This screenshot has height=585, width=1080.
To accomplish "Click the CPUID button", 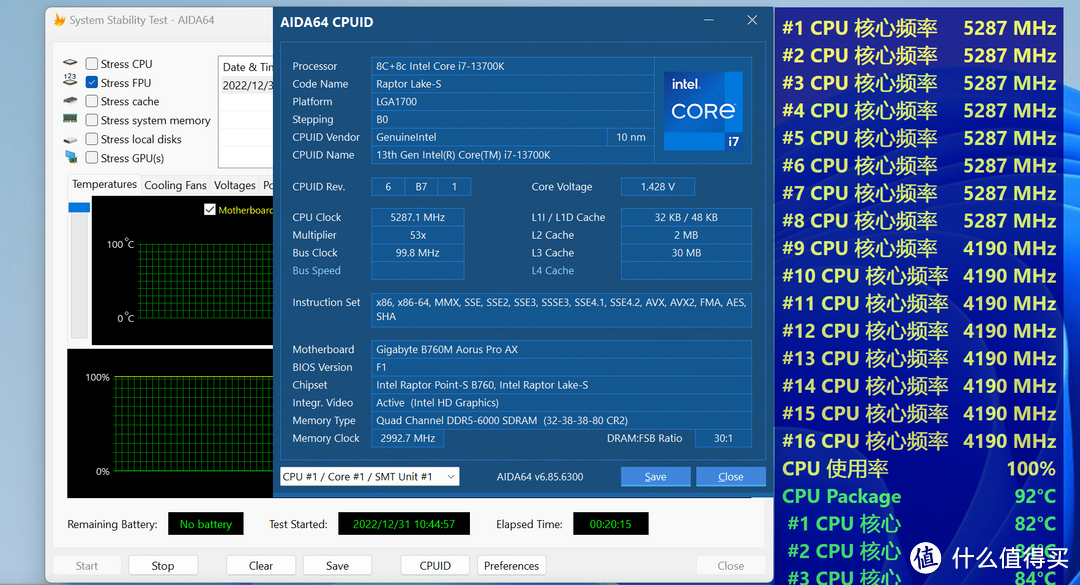I will (435, 565).
